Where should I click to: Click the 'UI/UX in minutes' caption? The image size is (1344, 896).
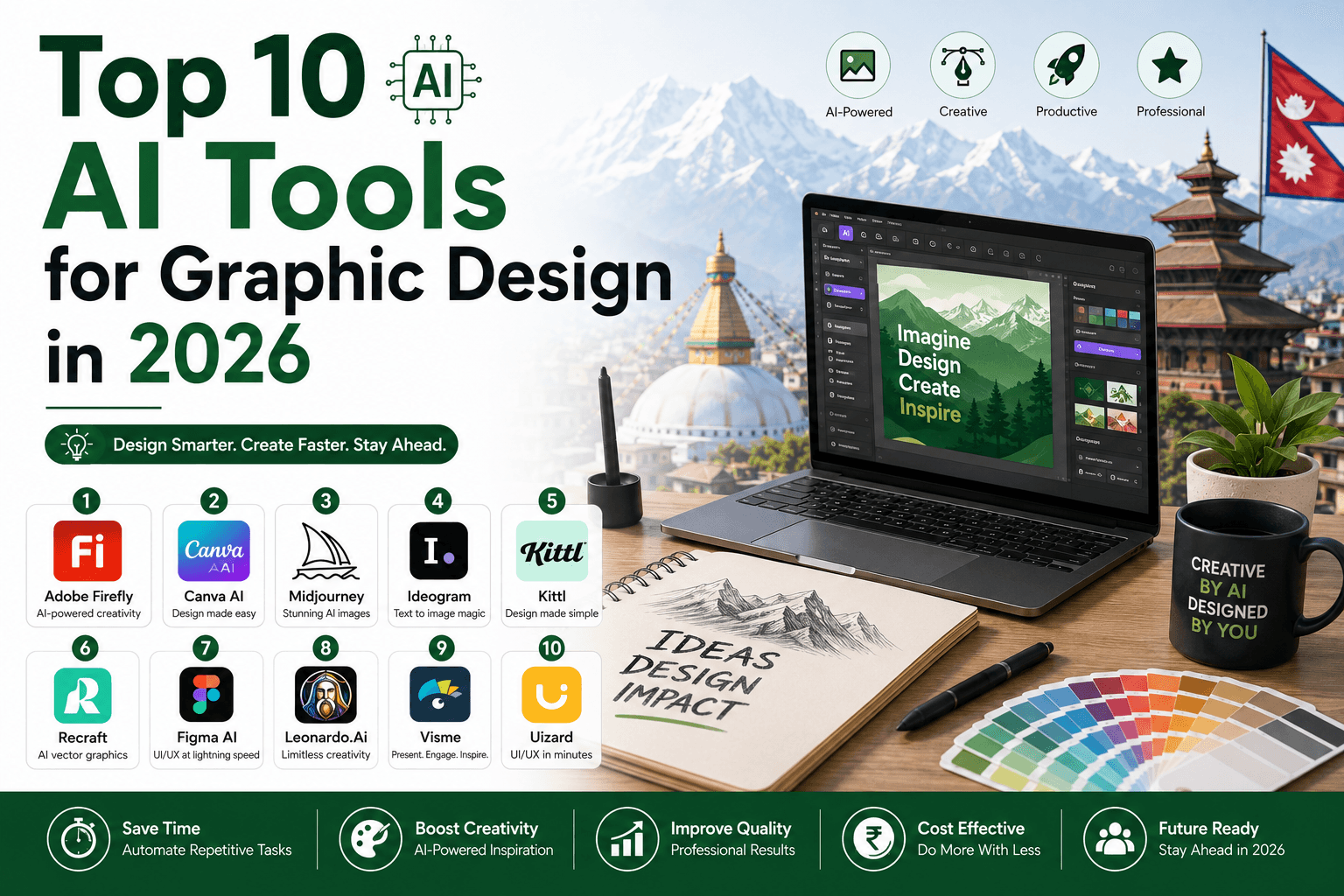click(x=551, y=755)
